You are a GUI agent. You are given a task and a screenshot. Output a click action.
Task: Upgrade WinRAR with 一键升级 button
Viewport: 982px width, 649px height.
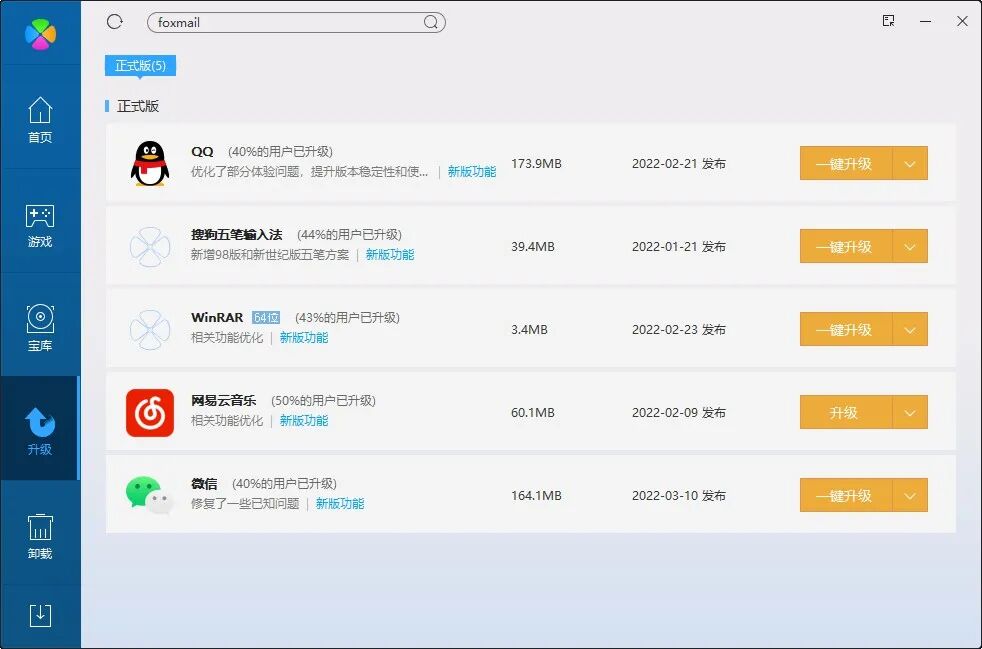(845, 330)
